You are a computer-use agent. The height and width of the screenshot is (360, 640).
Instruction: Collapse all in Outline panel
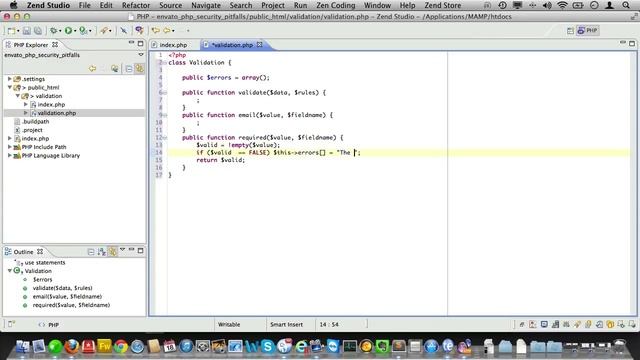pos(91,252)
